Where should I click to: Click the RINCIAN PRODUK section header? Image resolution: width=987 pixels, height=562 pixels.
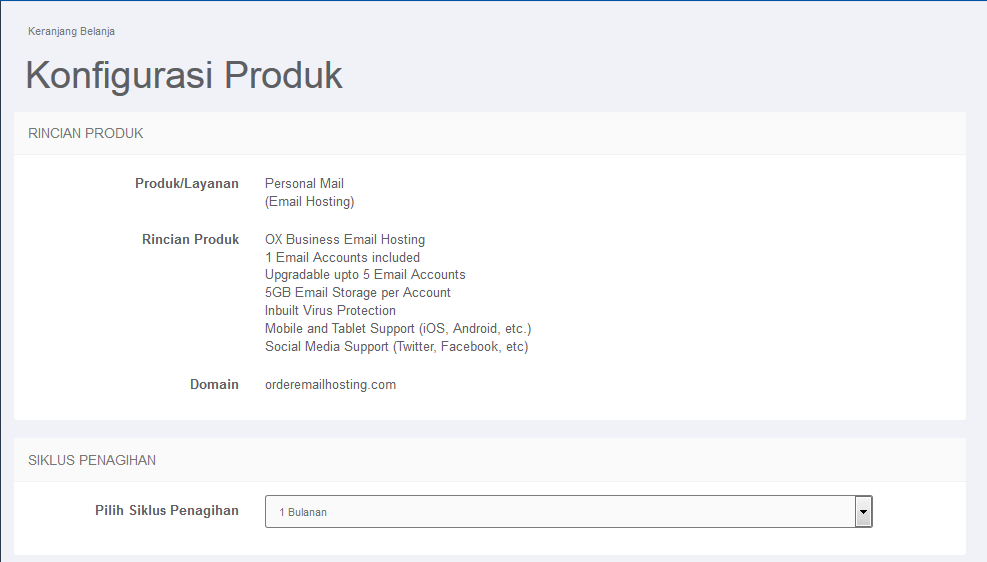click(x=86, y=133)
